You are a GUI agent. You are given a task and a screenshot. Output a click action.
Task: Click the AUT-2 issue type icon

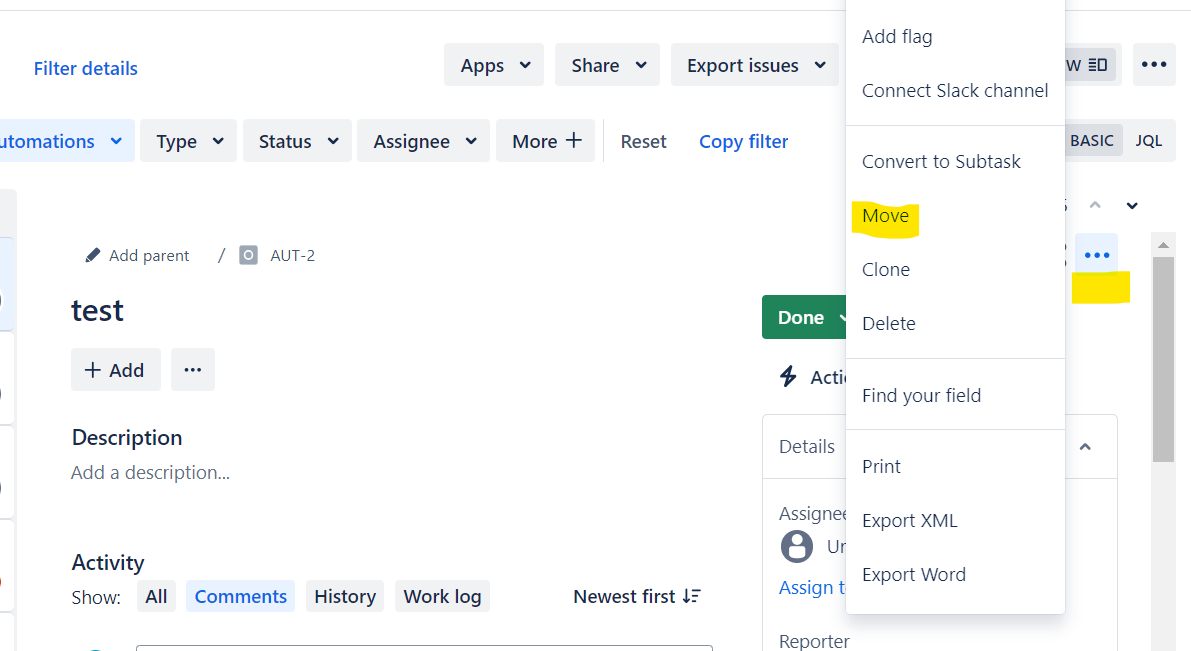pyautogui.click(x=248, y=255)
